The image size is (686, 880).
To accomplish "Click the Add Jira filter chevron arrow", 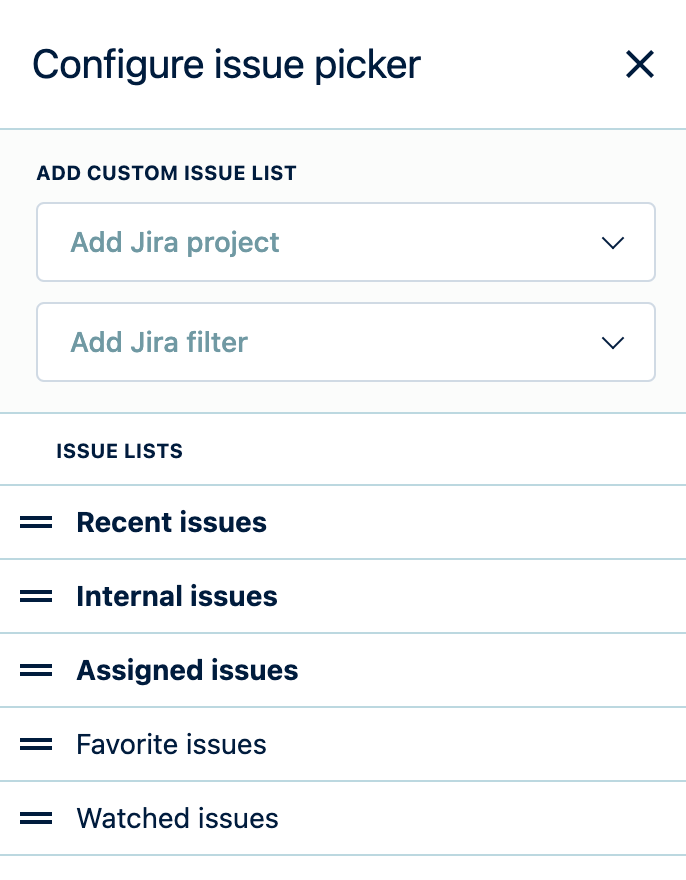I will click(x=612, y=343).
